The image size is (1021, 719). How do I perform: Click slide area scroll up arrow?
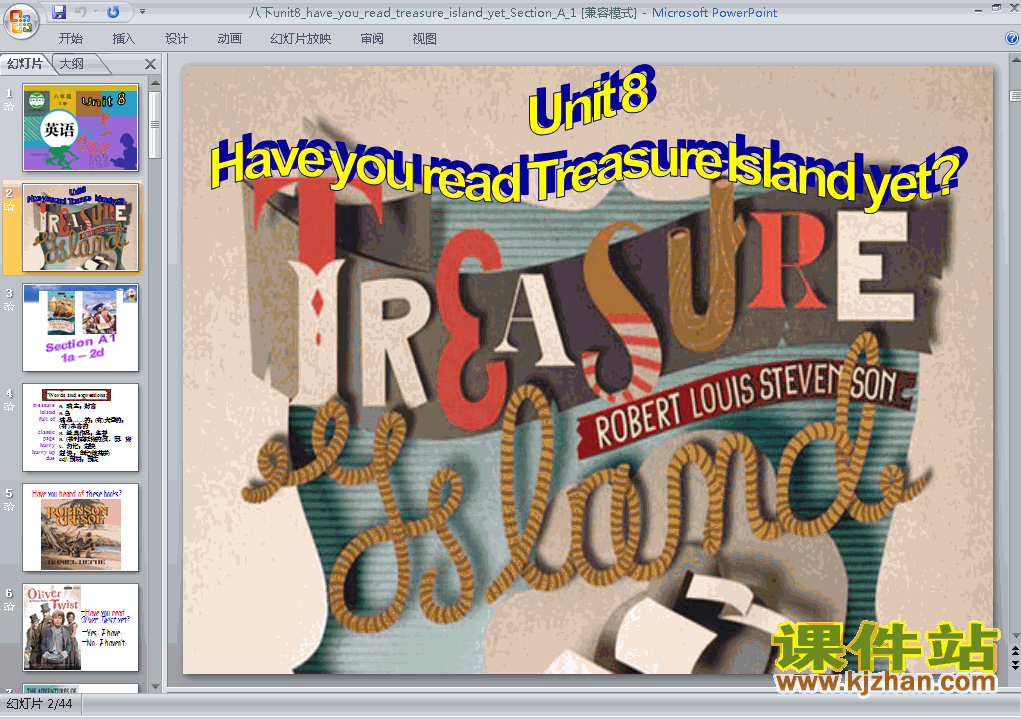[1015, 61]
